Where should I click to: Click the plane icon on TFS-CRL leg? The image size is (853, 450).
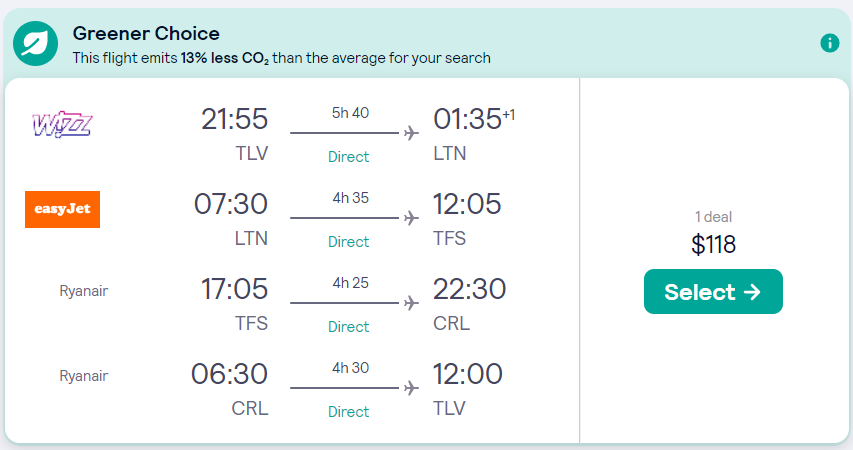[x=411, y=303]
